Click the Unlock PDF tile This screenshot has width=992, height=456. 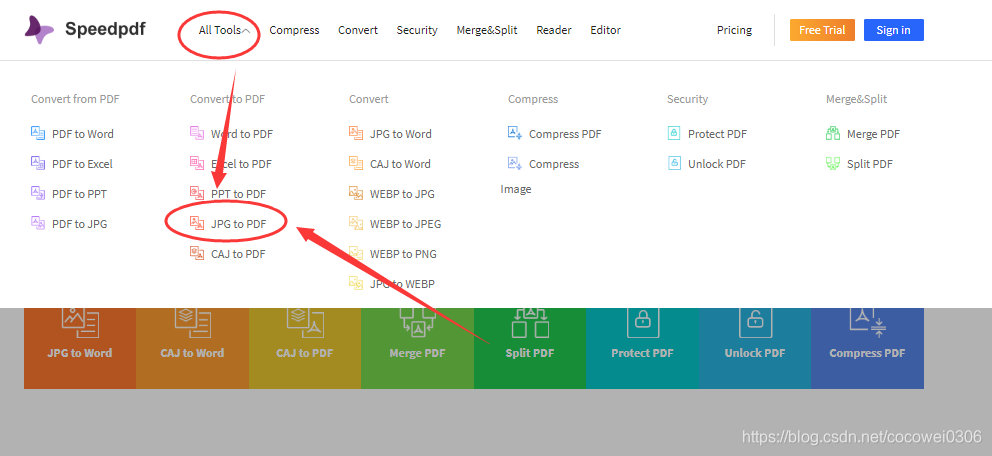coord(755,348)
